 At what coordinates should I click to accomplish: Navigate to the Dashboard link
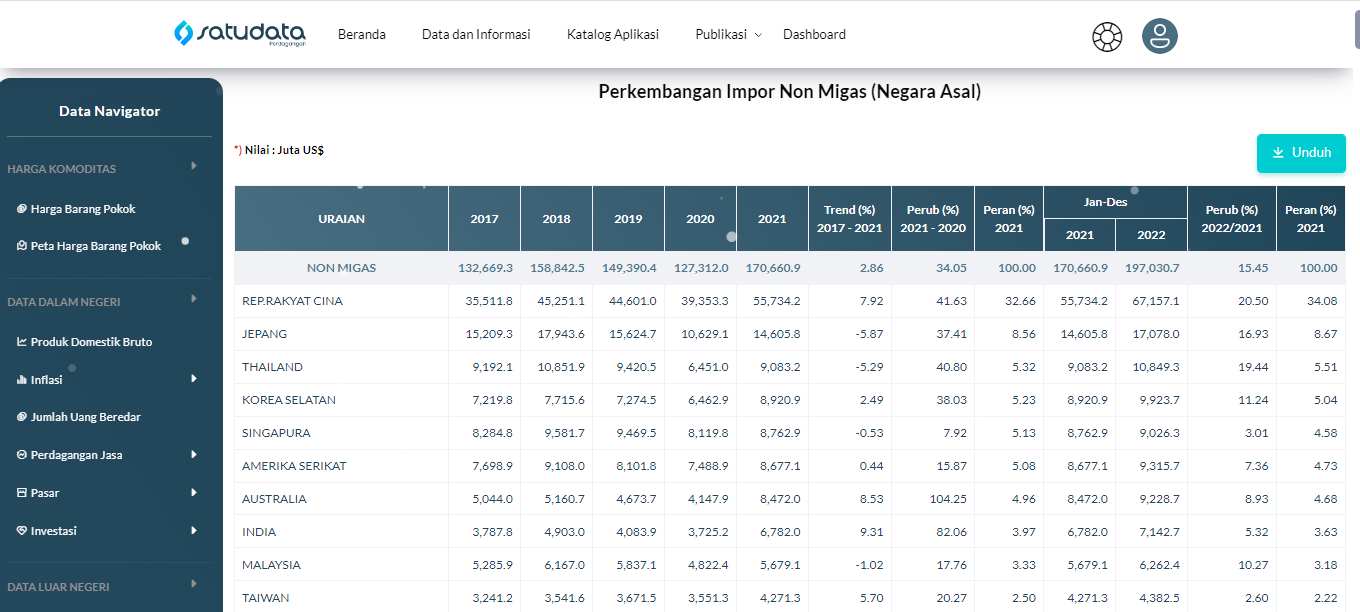point(814,34)
